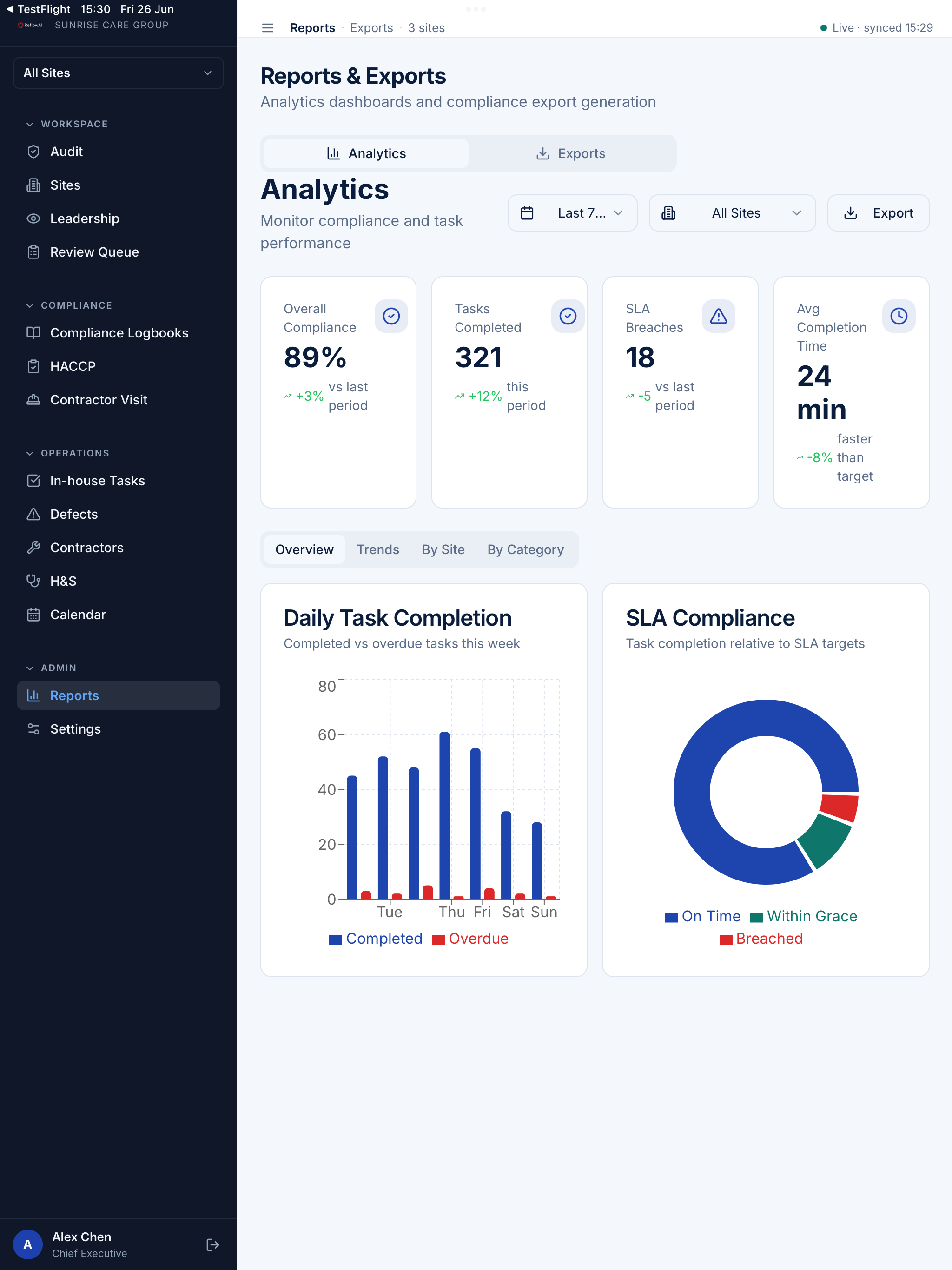Click the In-house Tasks checkbox icon

(x=33, y=481)
